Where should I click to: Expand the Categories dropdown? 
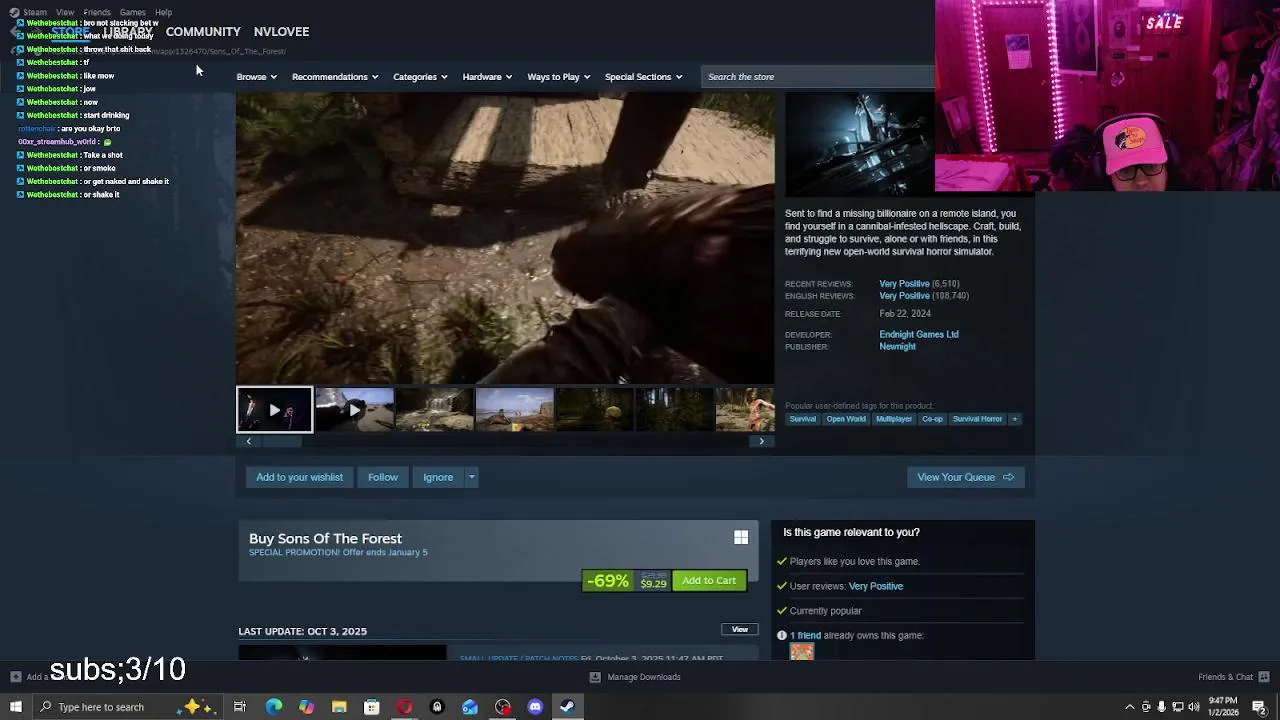420,77
